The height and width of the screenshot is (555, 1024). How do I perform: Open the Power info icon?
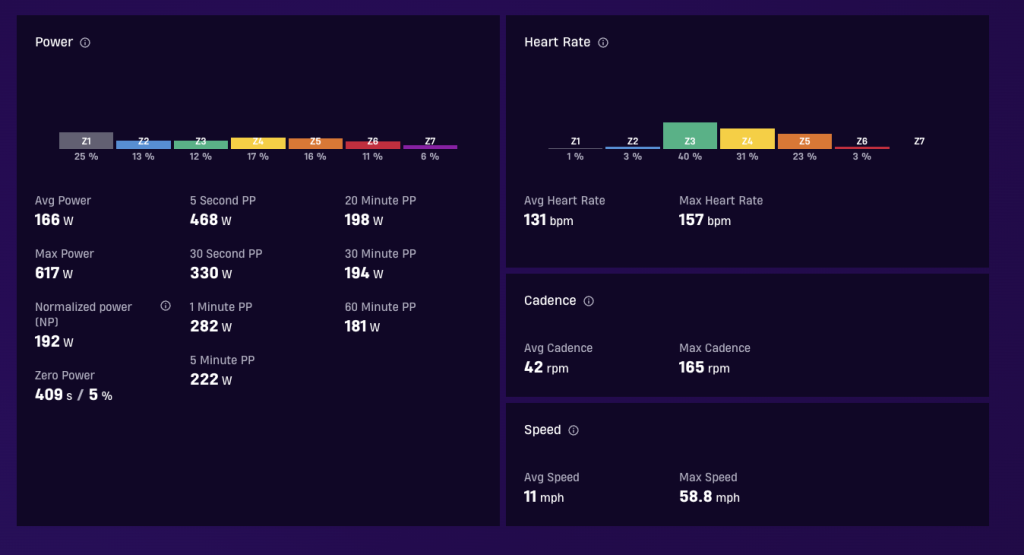pos(85,42)
